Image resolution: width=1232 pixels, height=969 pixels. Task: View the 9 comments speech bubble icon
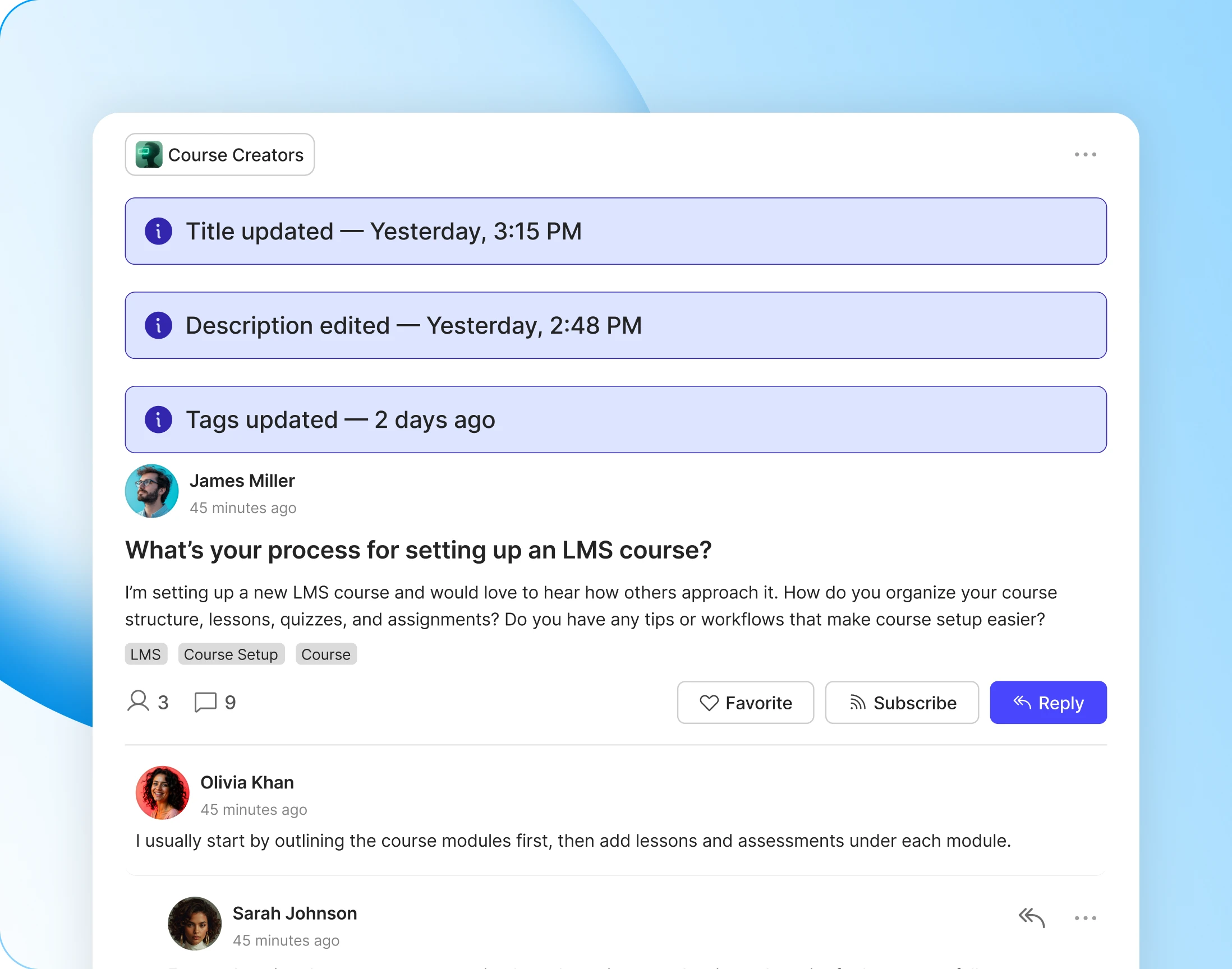(205, 702)
